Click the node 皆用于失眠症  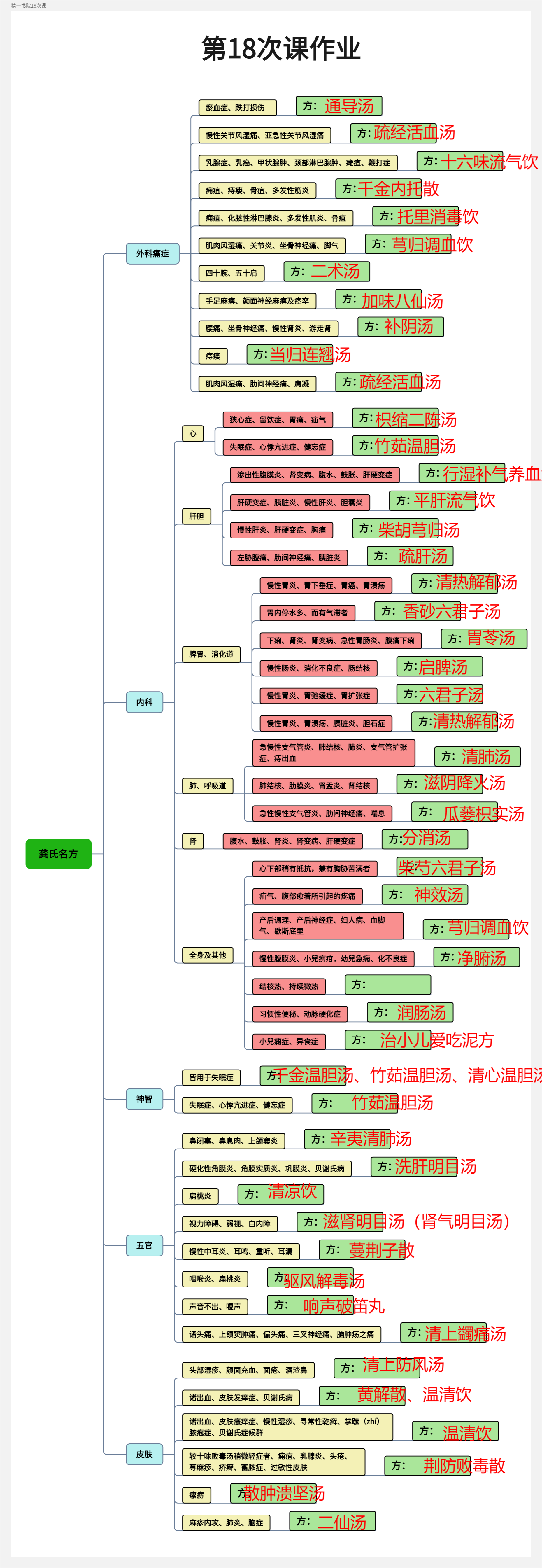[x=211, y=1077]
